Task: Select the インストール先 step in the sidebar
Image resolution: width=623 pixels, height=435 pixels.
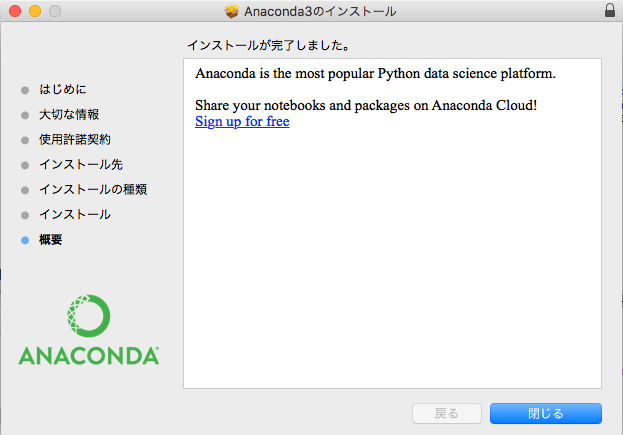Action: pyautogui.click(x=80, y=165)
